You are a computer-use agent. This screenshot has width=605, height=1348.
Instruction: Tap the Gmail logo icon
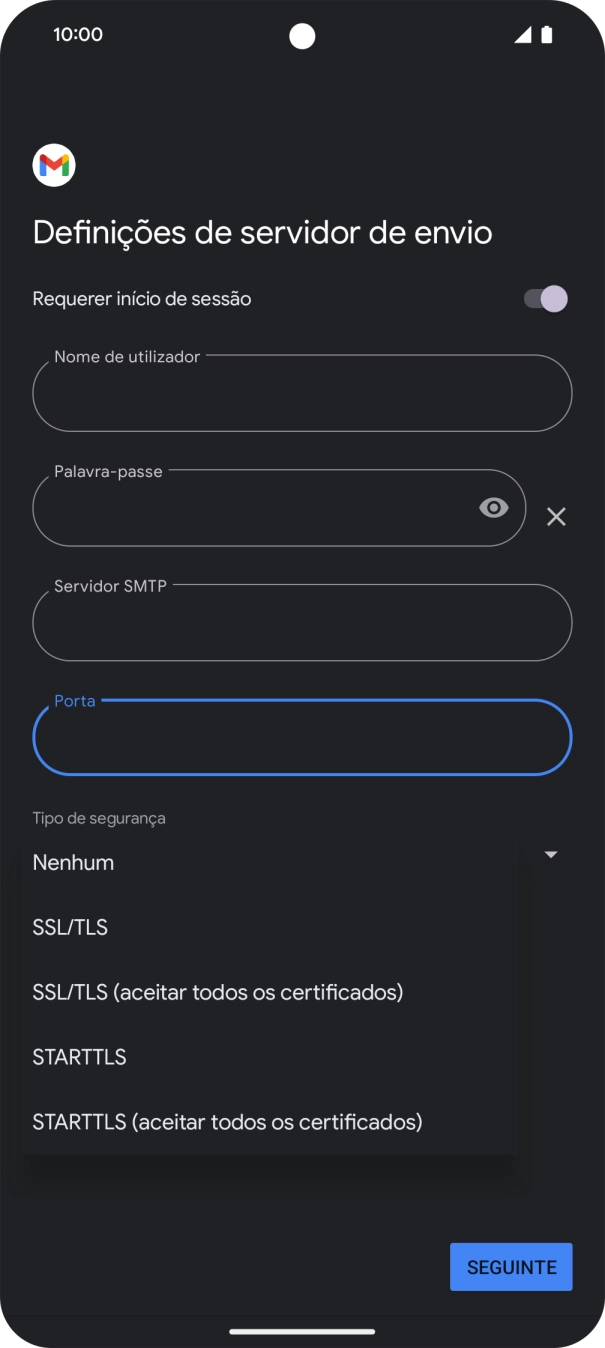[54, 166]
